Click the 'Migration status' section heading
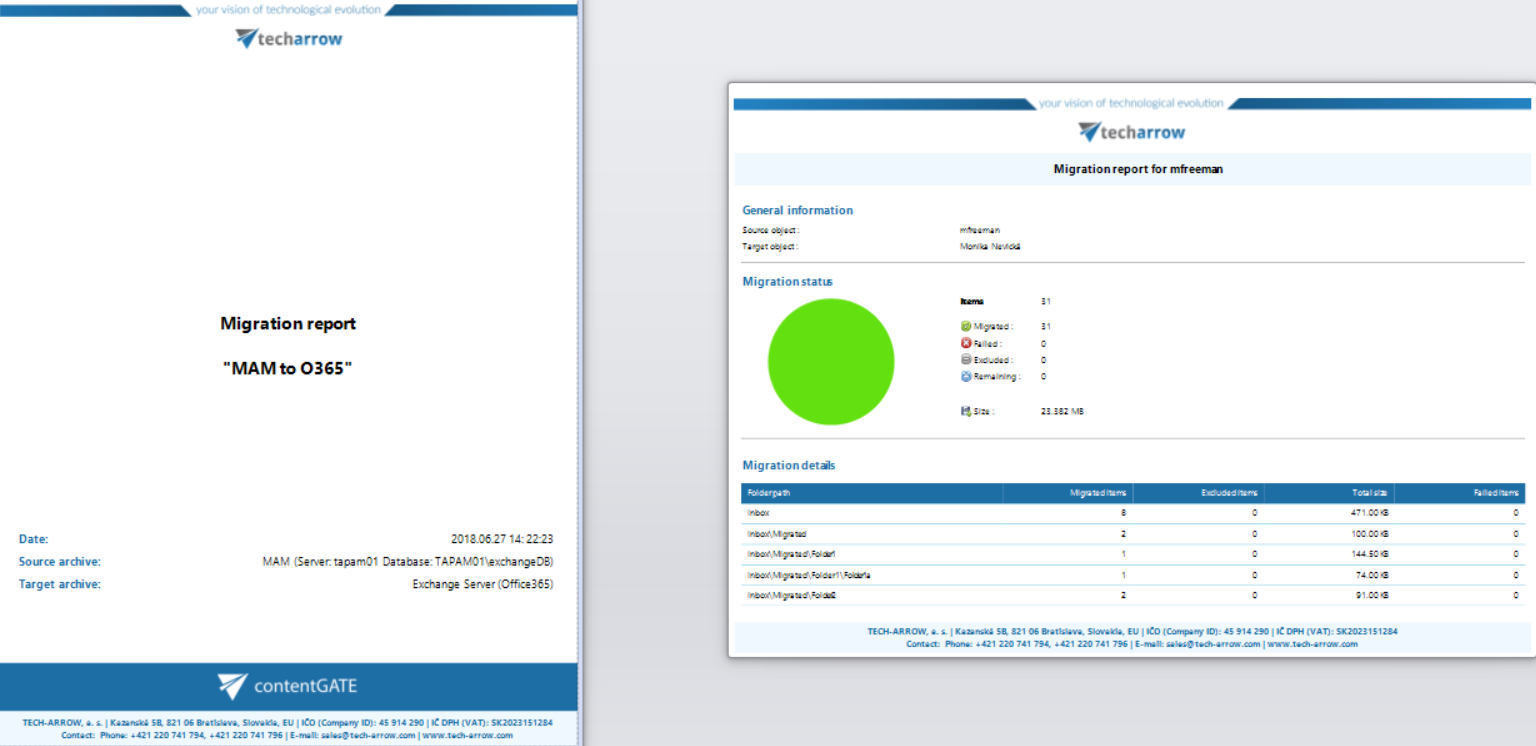The width and height of the screenshot is (1536, 746). pyautogui.click(x=787, y=282)
